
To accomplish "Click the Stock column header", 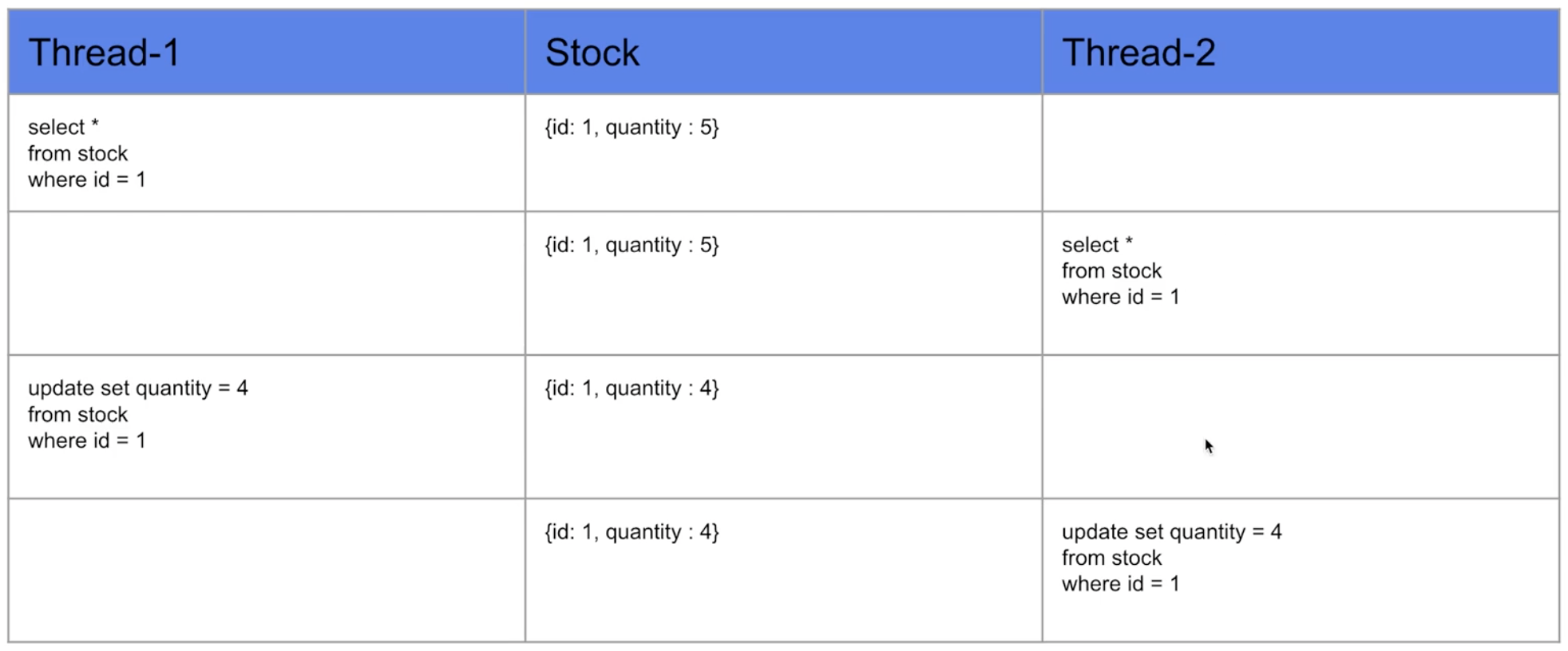I will [x=783, y=52].
